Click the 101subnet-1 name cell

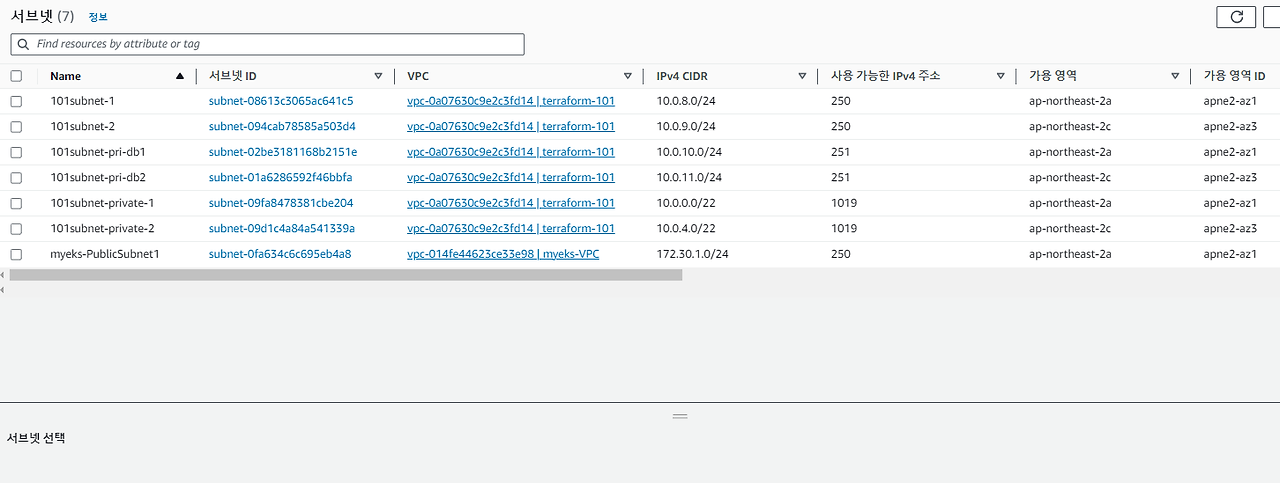82,101
